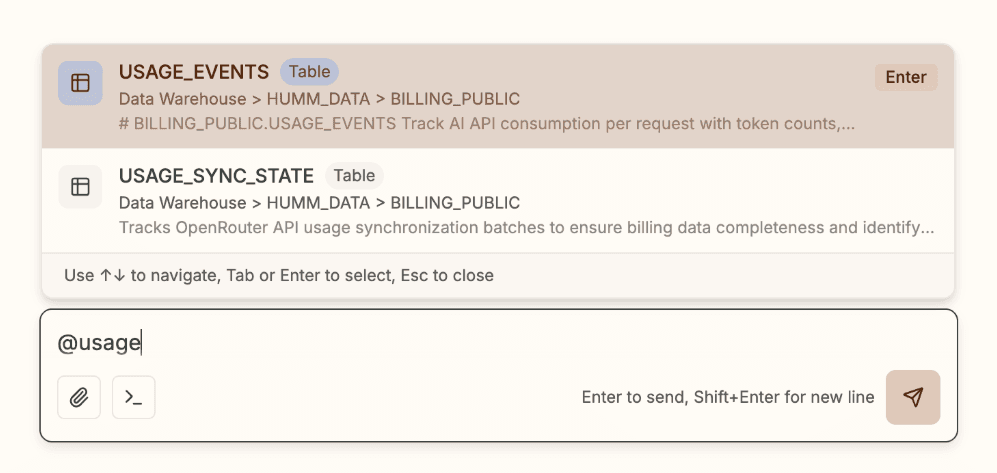Click the HUMM_DATA segment in first row path

point(318,99)
